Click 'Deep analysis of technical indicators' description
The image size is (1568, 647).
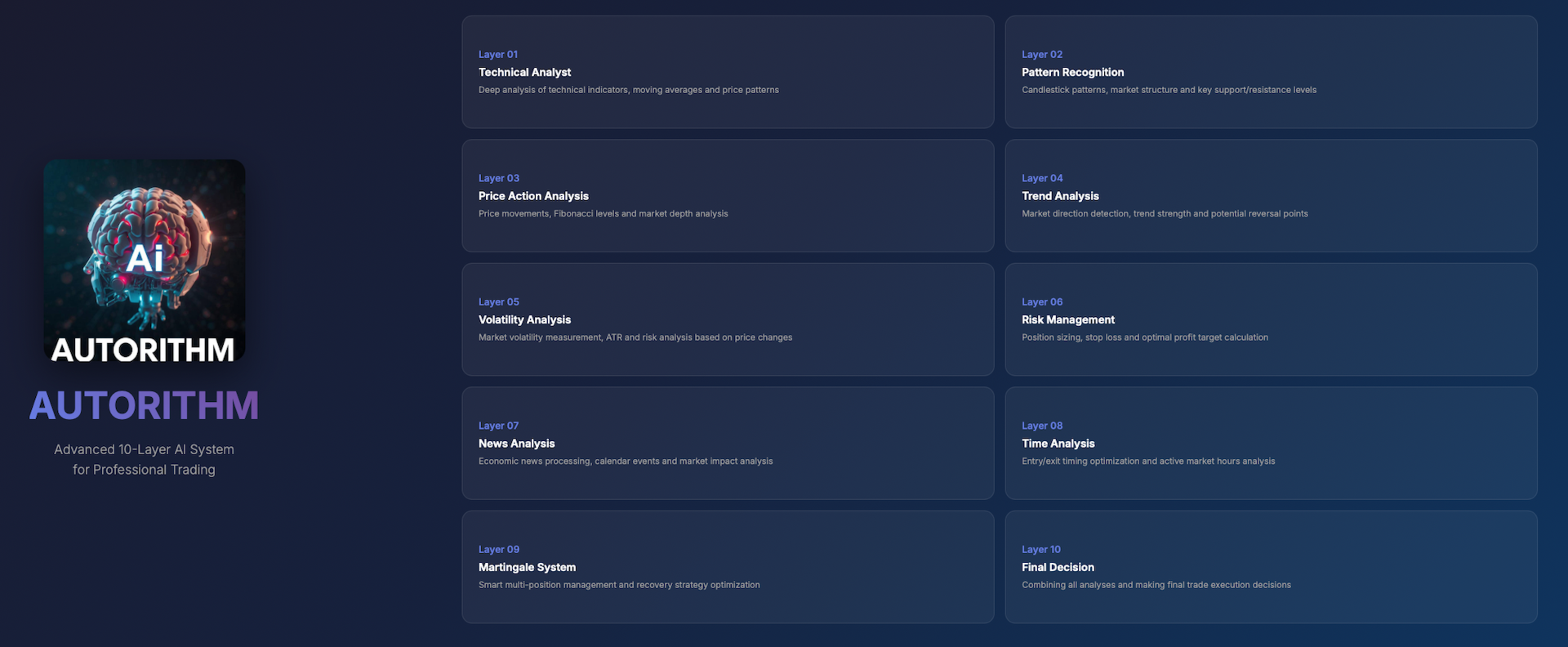coord(629,90)
